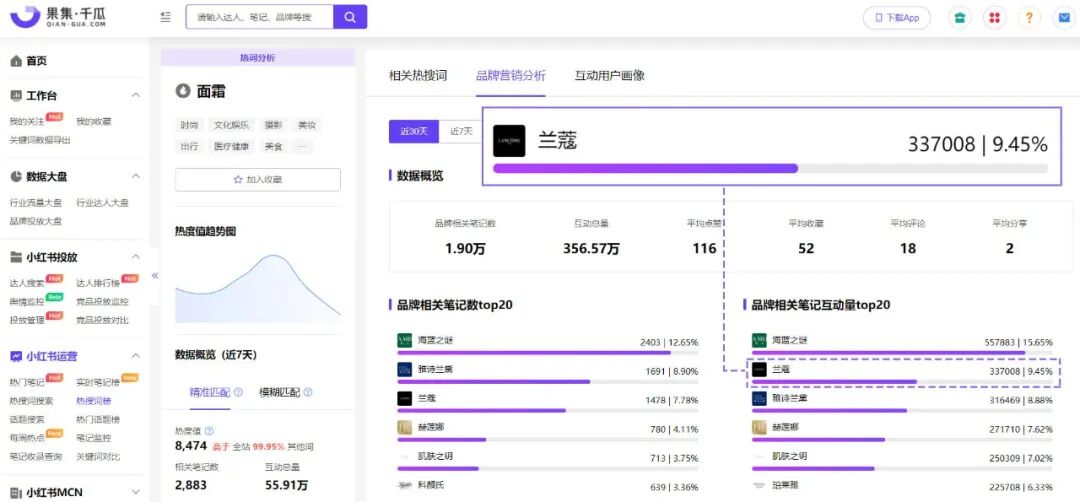Open the 关键词对比 link
Screen dimensions: 1080x502
(98, 457)
